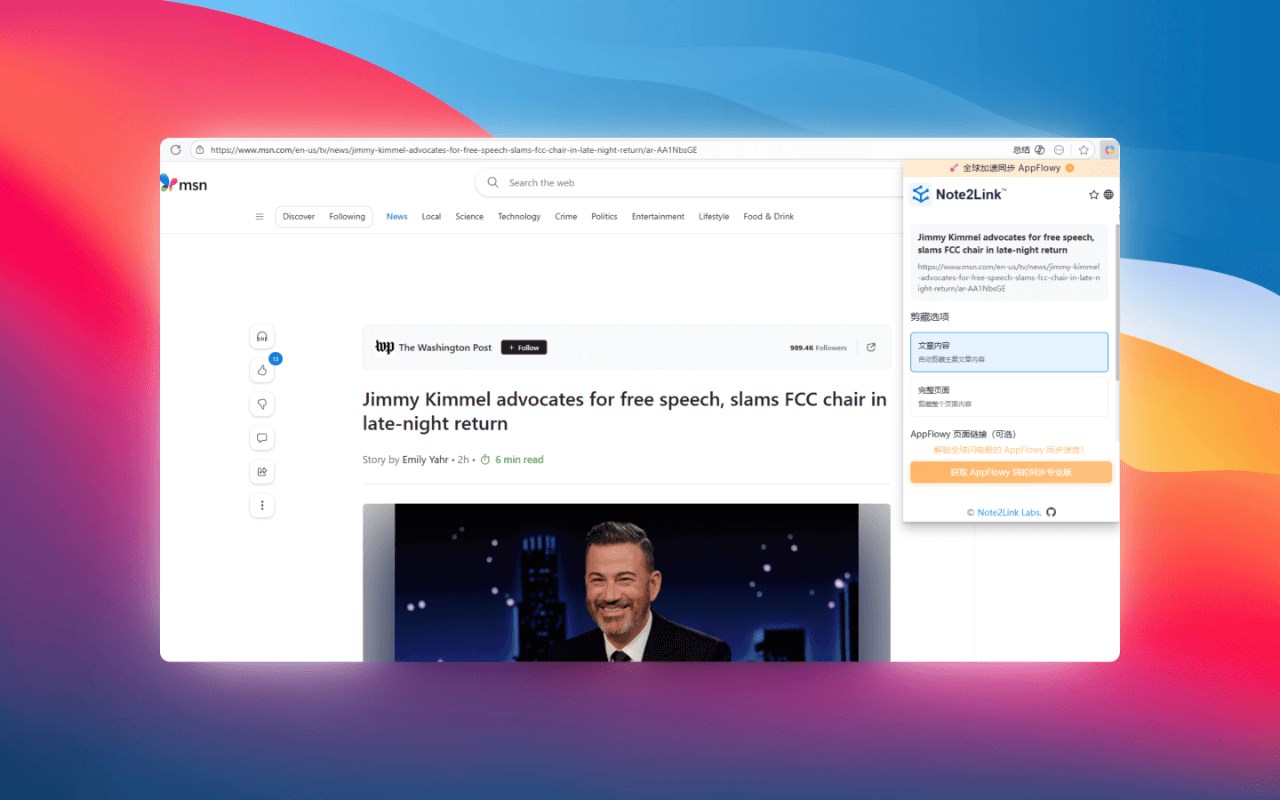Open the GitHub icon in the popup footer
Screen dimensions: 1280x800
tap(1051, 512)
